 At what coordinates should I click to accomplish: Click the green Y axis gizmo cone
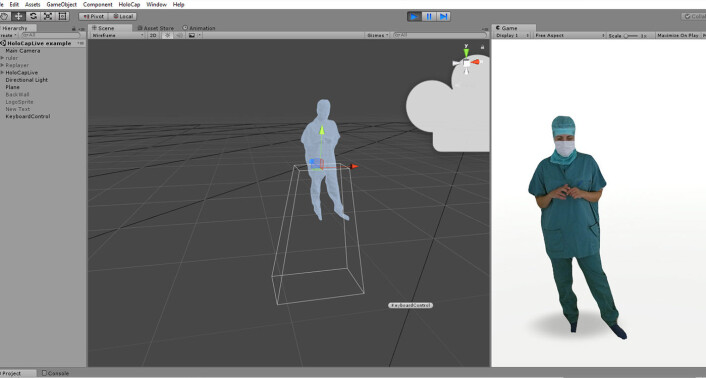tap(466, 52)
